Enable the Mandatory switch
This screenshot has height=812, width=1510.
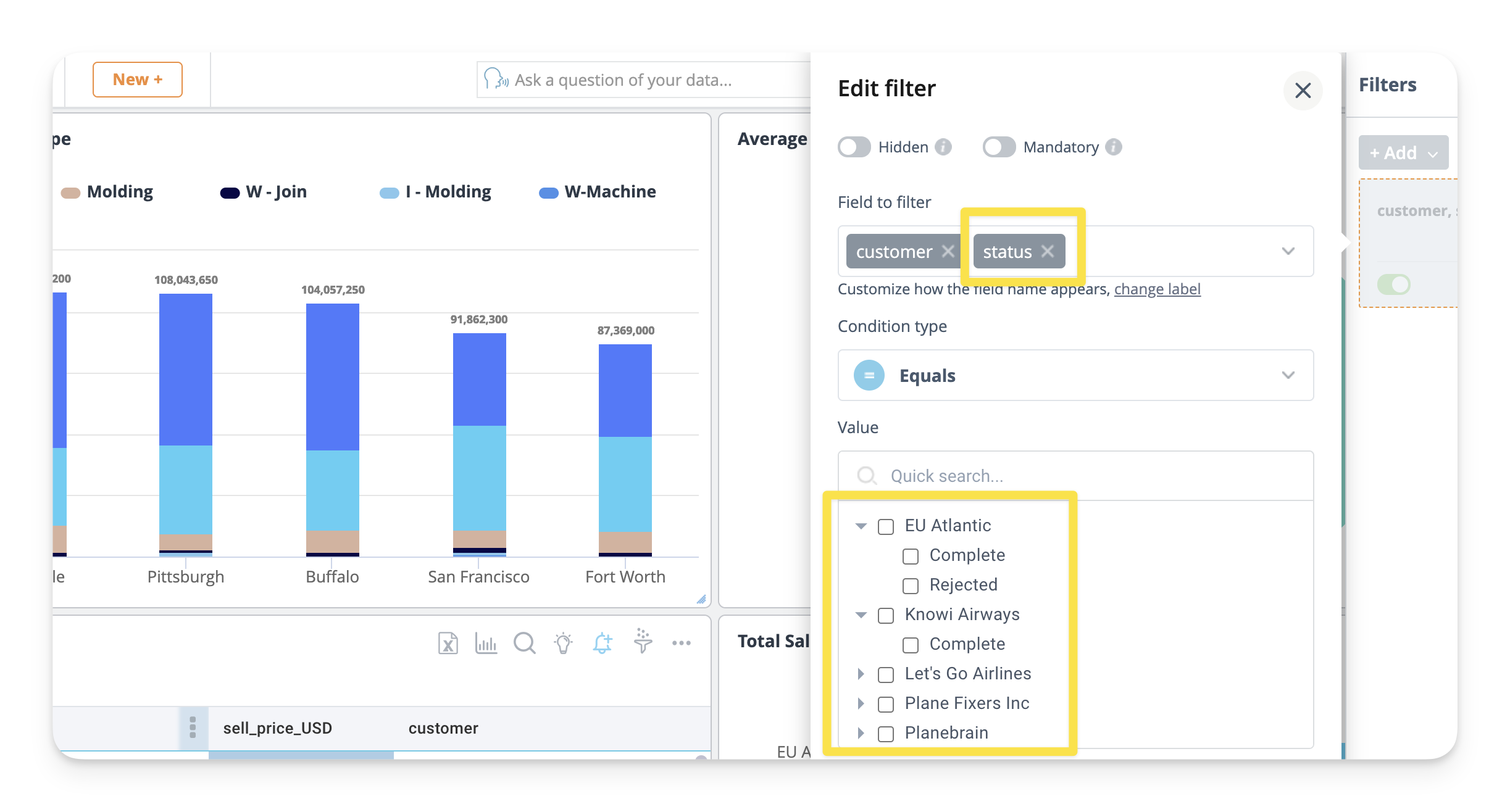click(x=999, y=147)
